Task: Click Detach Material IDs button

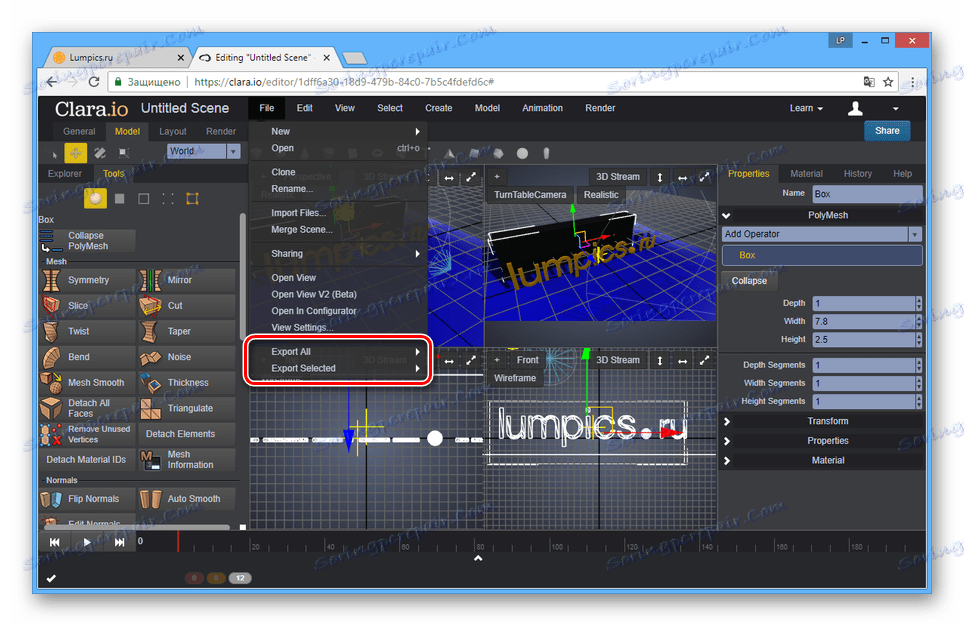Action: pos(87,459)
